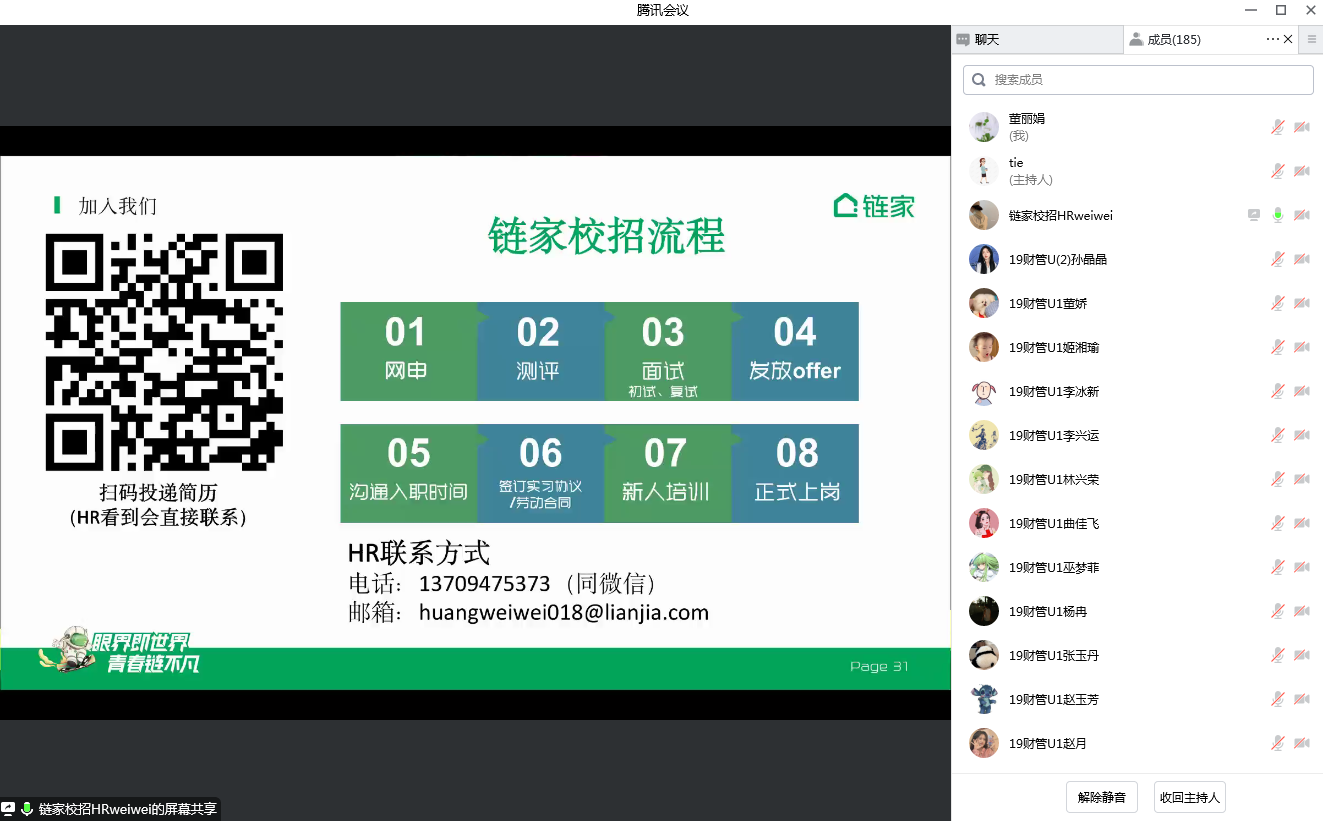Click the person icon on 成员 tab

[x=1136, y=40]
